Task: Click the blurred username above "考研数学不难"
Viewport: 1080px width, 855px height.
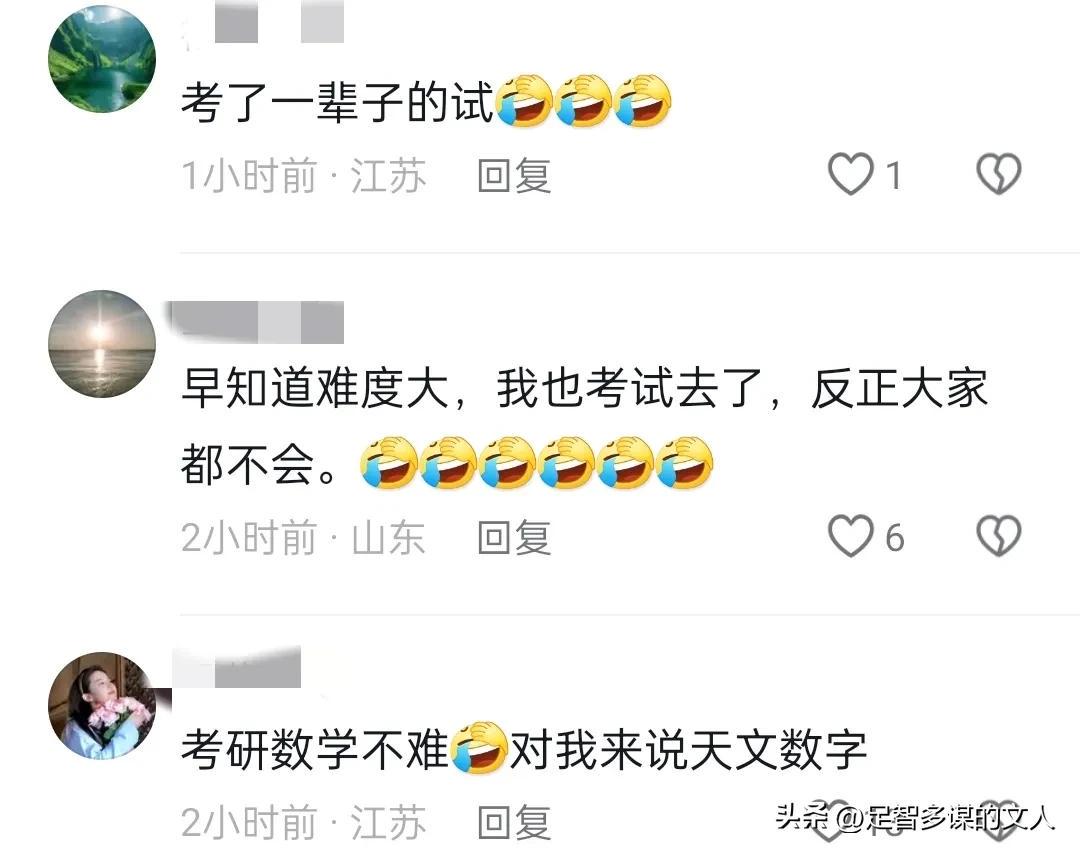Action: click(236, 667)
